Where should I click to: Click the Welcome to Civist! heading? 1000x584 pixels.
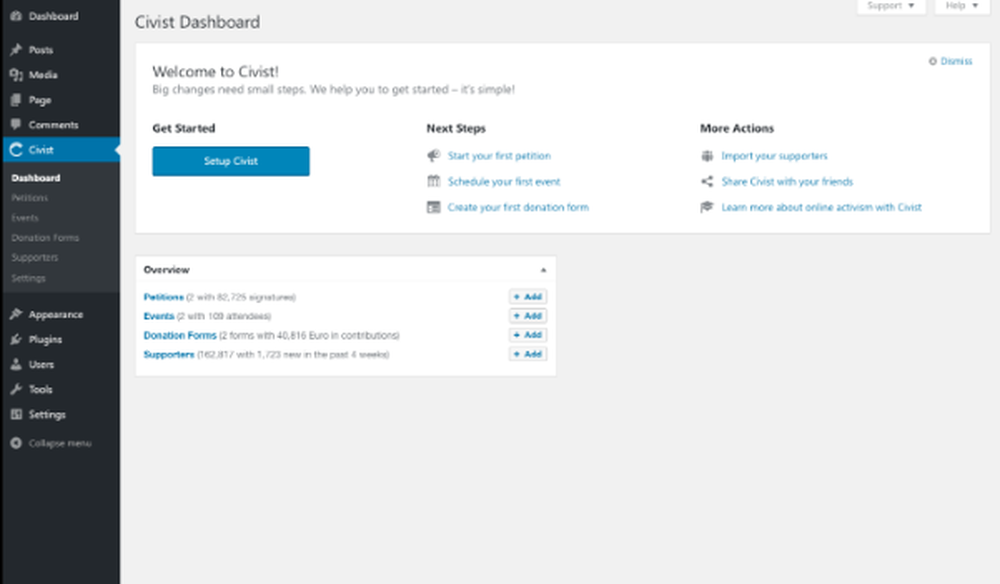216,71
